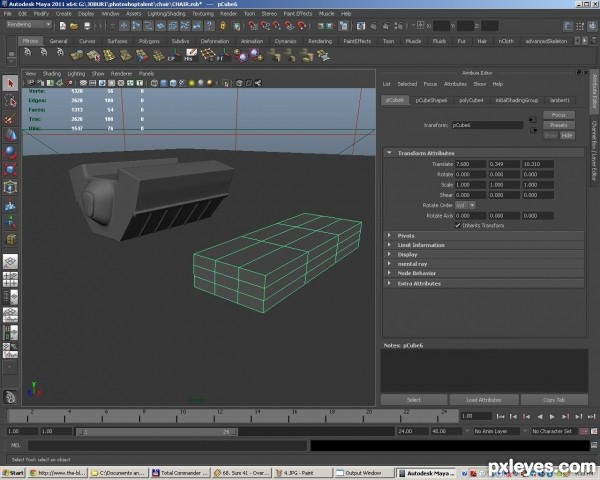Activate the Move tool cone icon

[x=10, y=135]
